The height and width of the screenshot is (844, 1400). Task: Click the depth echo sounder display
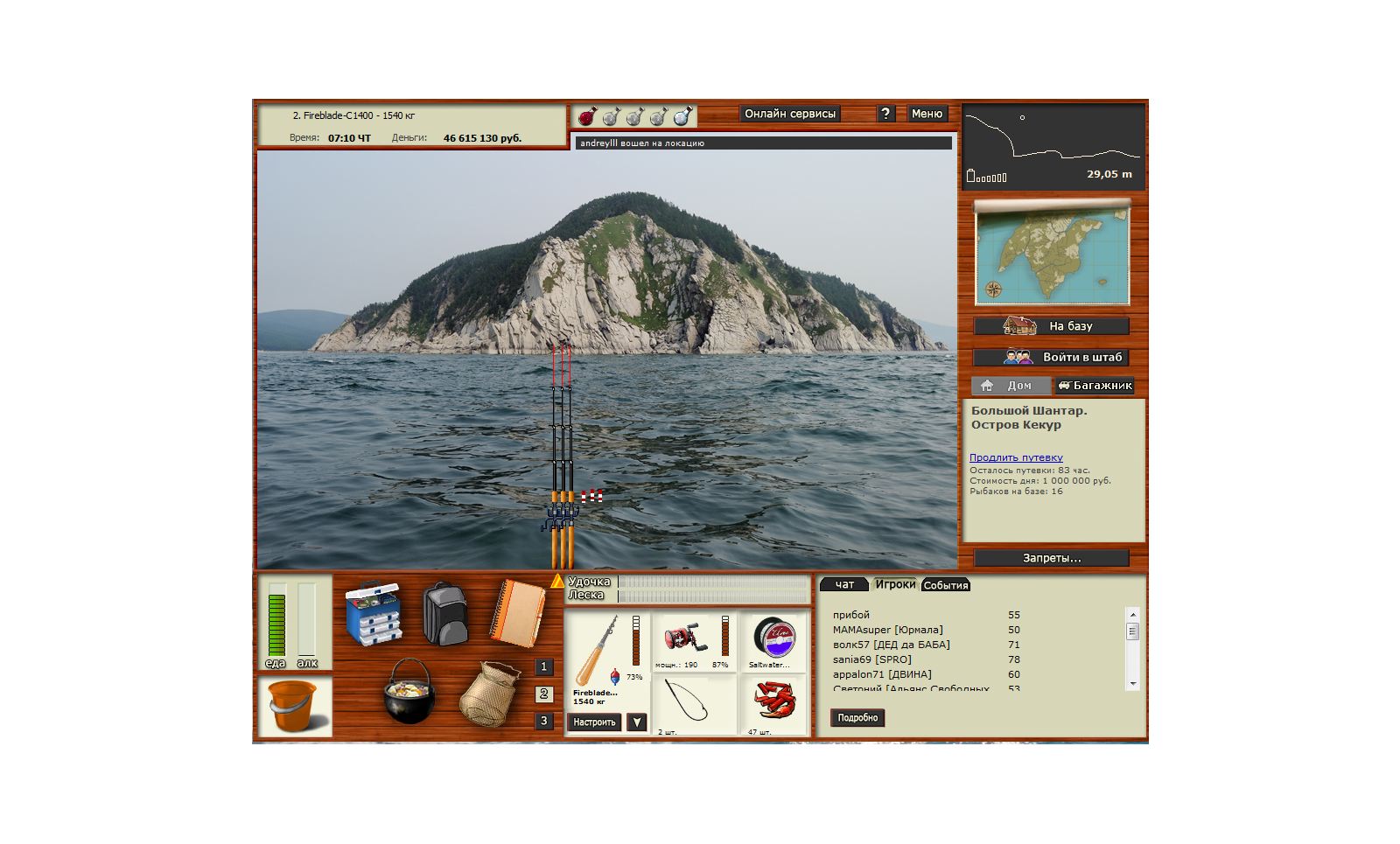click(1053, 147)
